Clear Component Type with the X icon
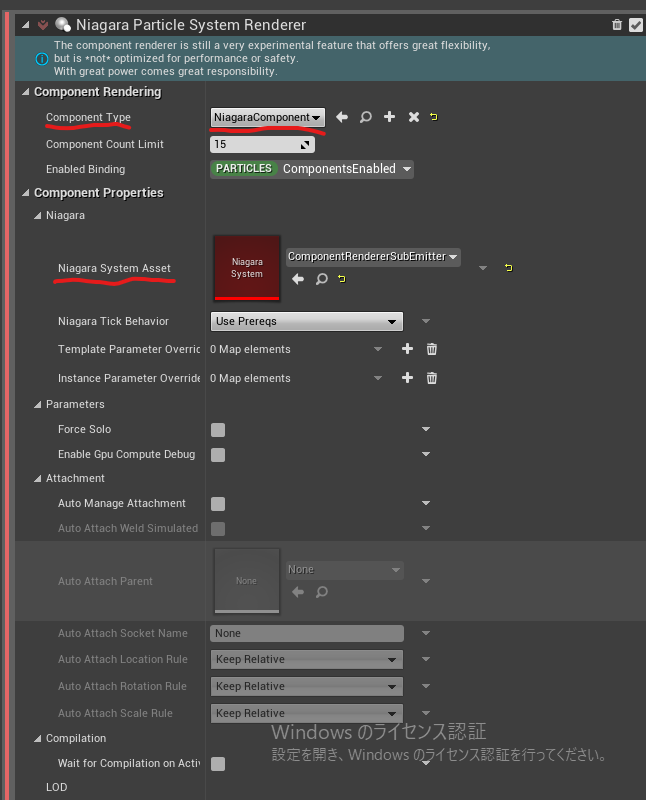Viewport: 646px width, 800px height. 414,117
